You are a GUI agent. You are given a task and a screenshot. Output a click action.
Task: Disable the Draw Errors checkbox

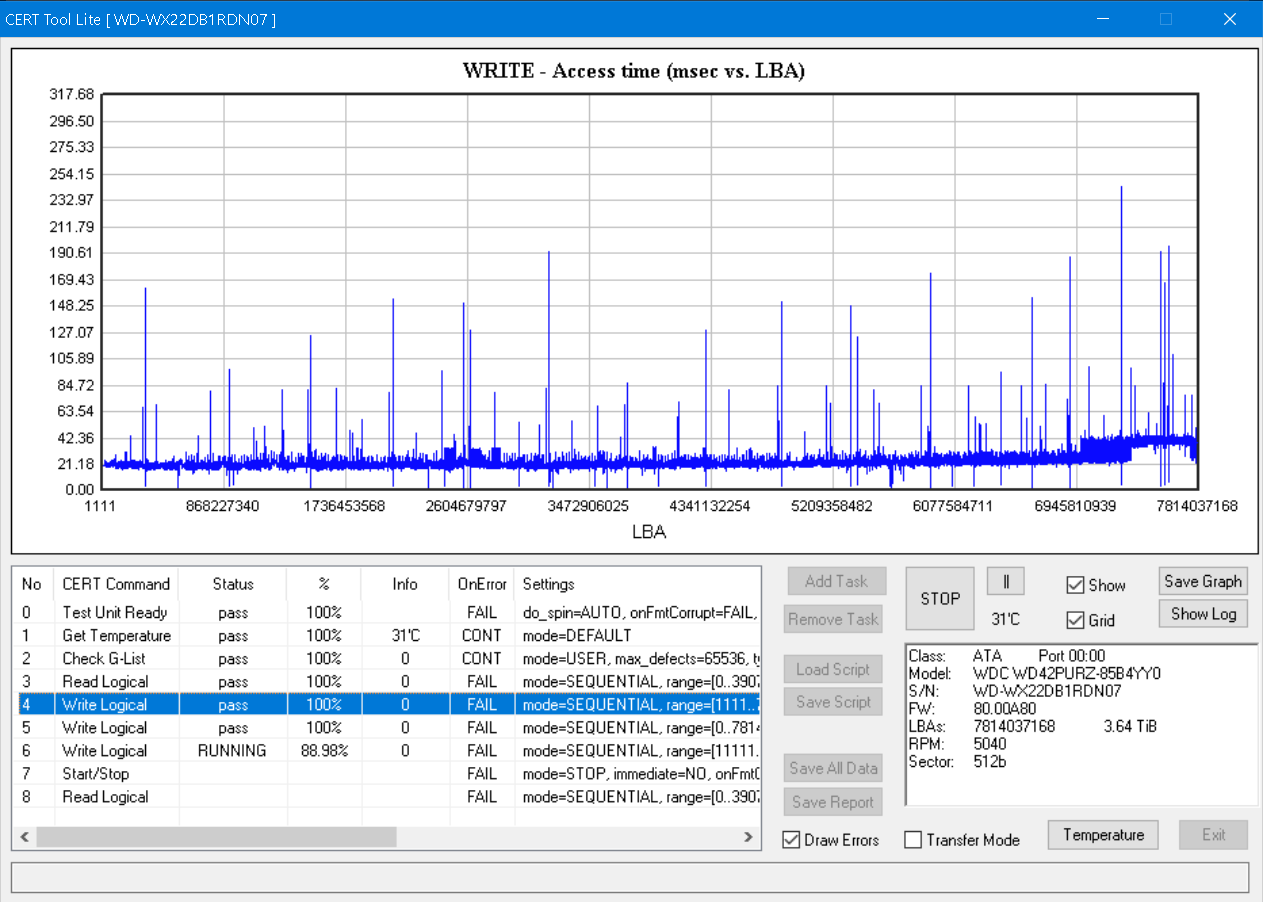click(x=791, y=839)
